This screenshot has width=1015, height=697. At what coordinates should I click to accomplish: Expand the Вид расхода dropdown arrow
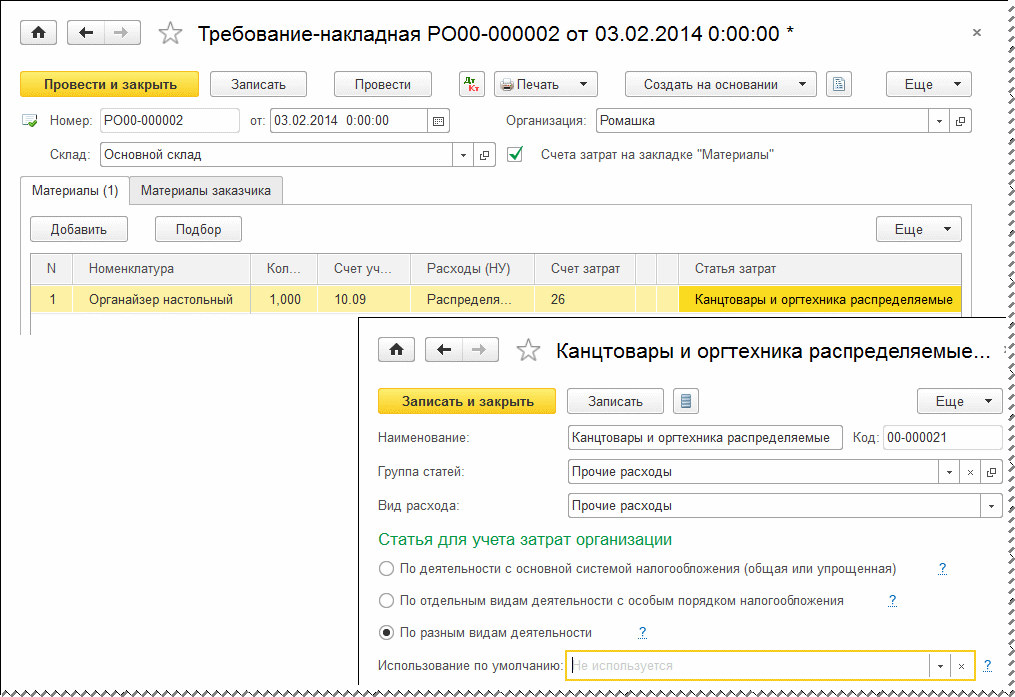991,506
